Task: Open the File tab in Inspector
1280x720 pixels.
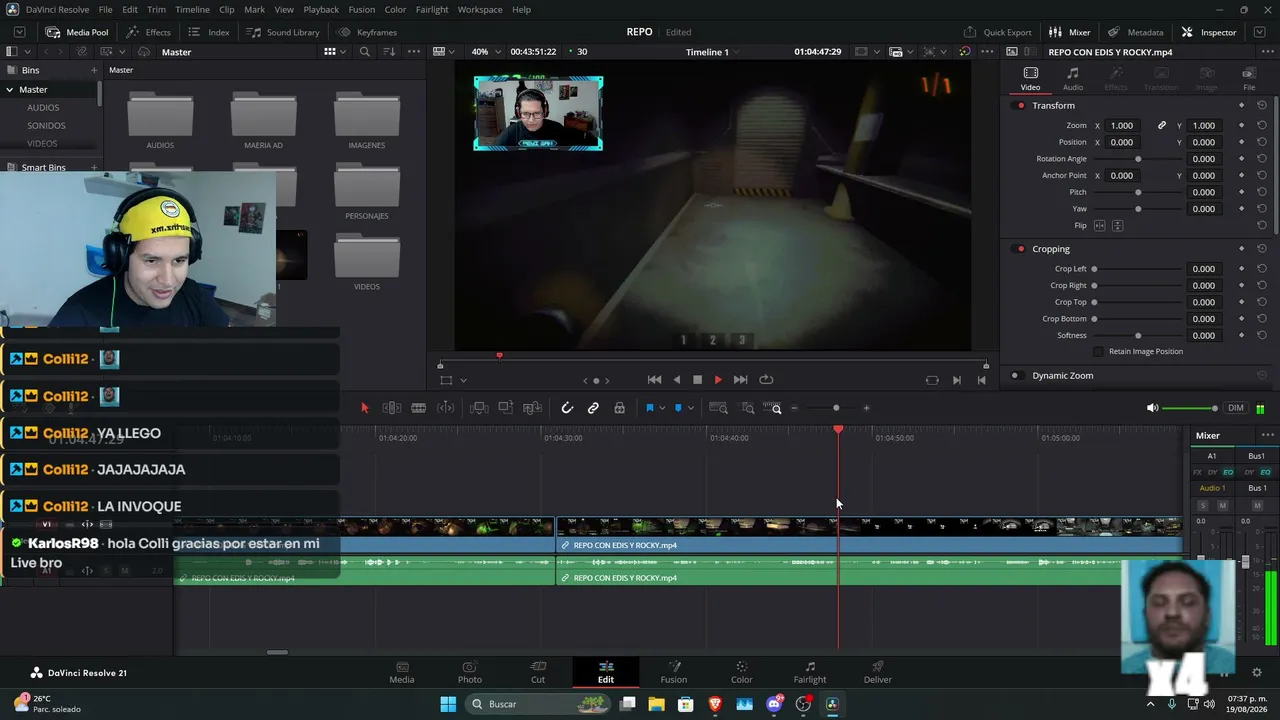Action: (x=1249, y=79)
